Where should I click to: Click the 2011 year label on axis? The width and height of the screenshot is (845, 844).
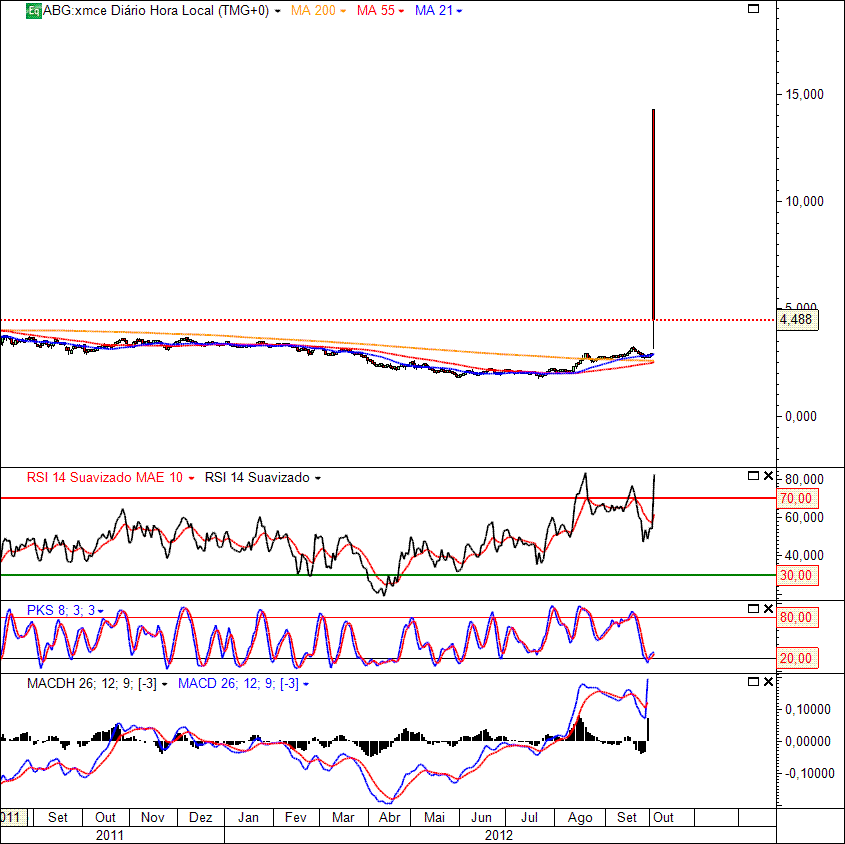click(x=109, y=835)
